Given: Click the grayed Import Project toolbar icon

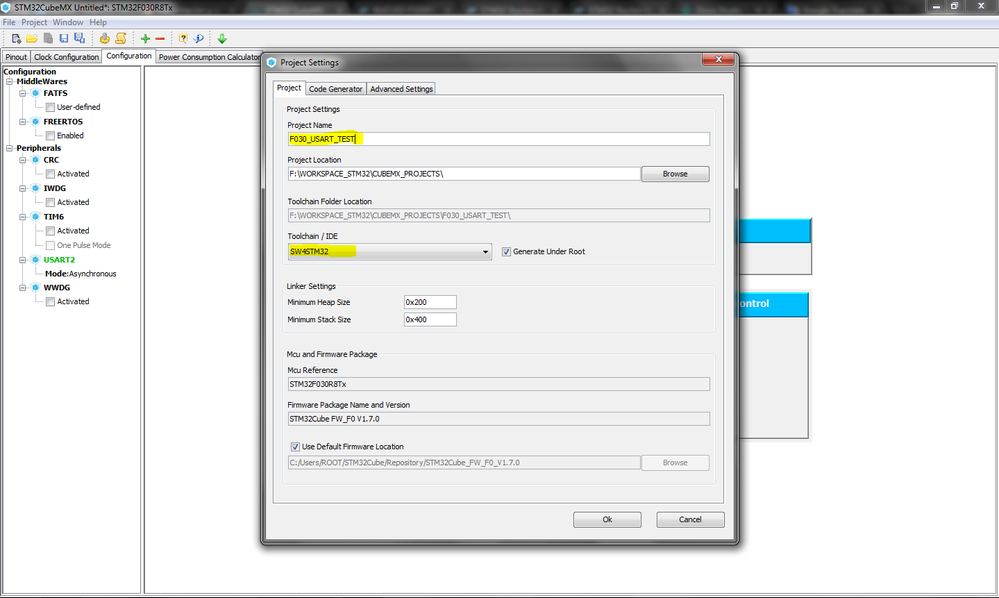Looking at the screenshot, I should [x=48, y=39].
